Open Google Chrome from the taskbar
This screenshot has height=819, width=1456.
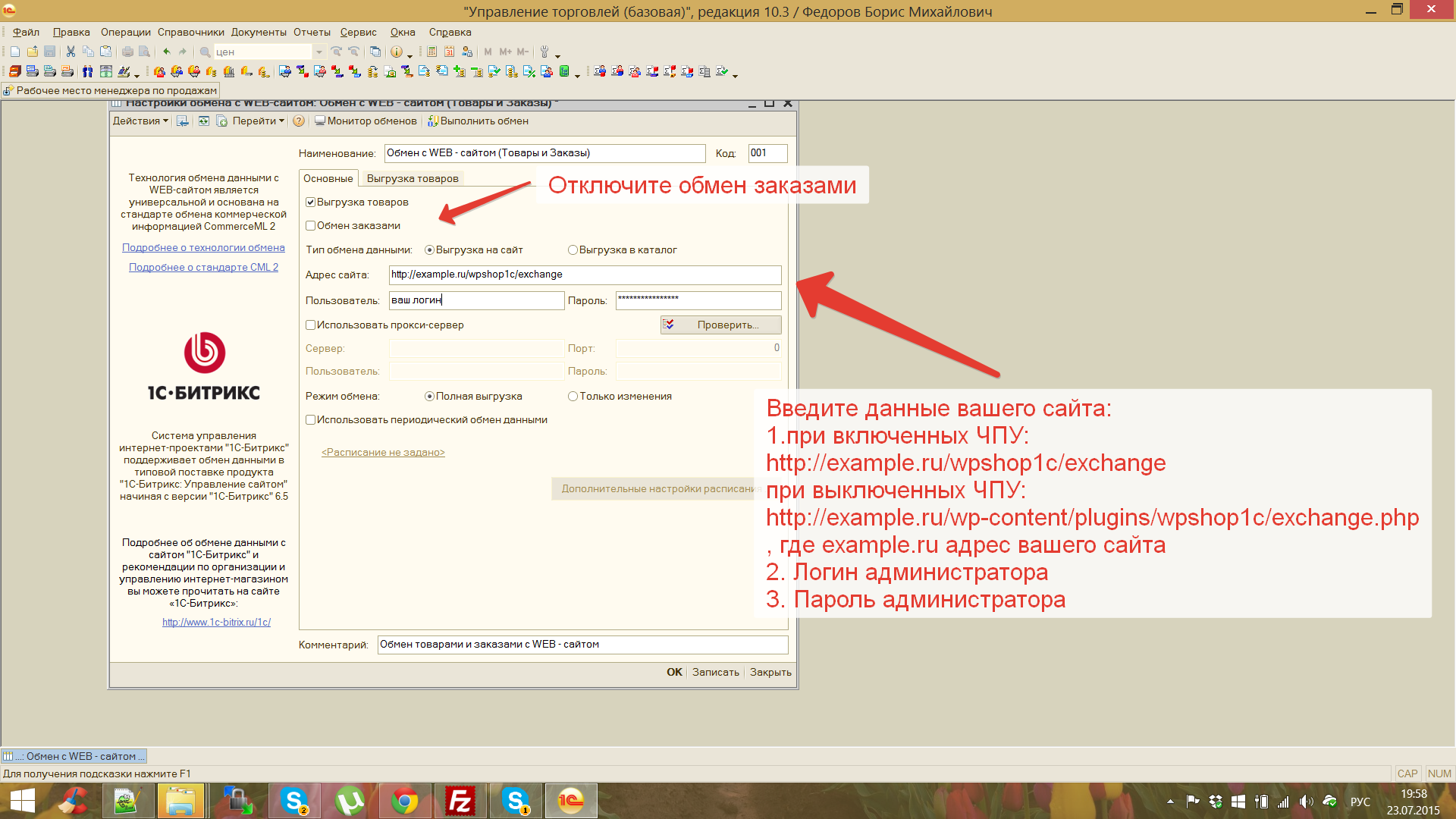point(405,801)
